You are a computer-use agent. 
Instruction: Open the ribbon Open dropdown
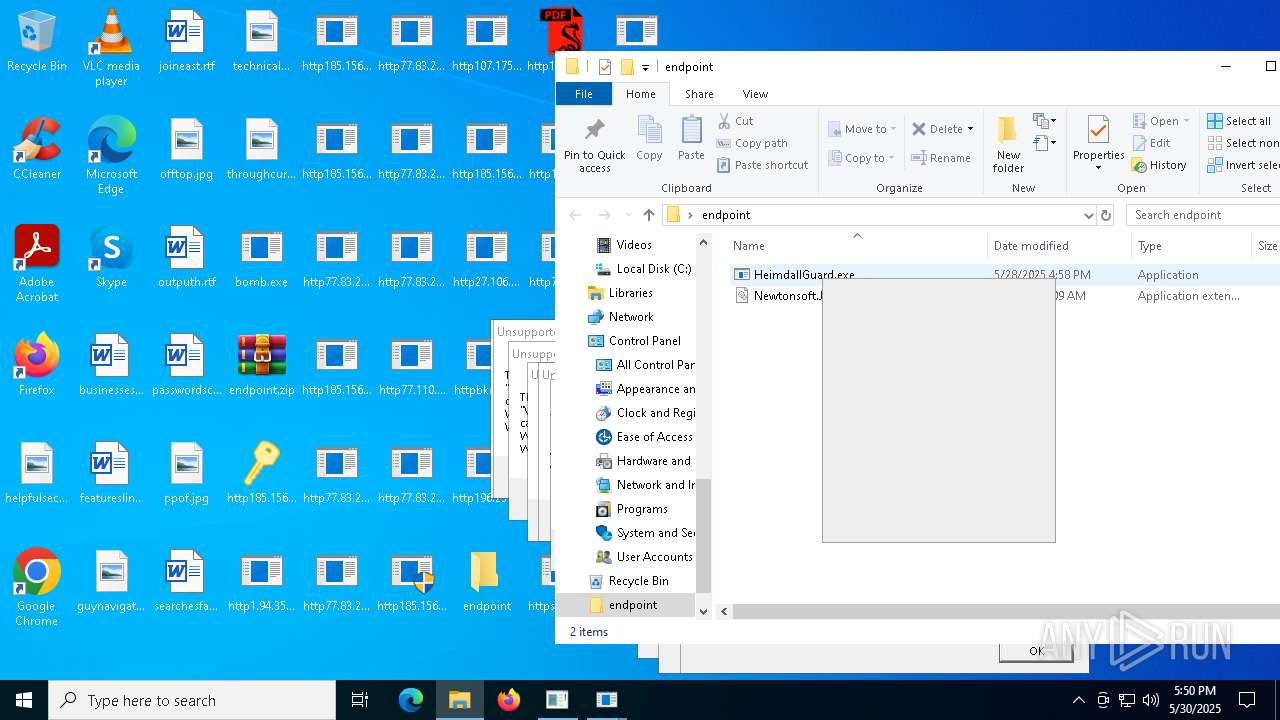point(1161,121)
